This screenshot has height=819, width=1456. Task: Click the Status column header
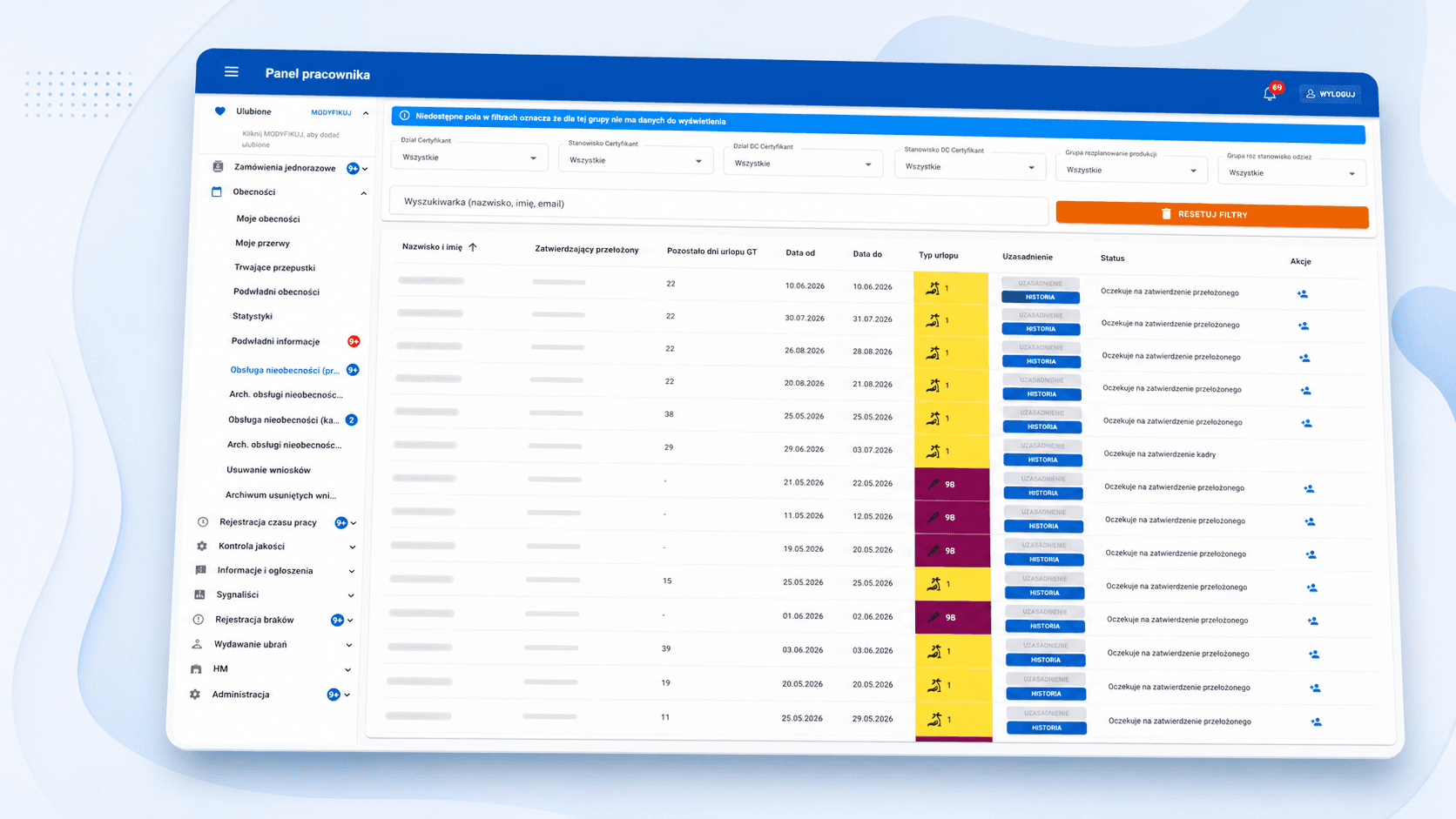tap(1112, 258)
